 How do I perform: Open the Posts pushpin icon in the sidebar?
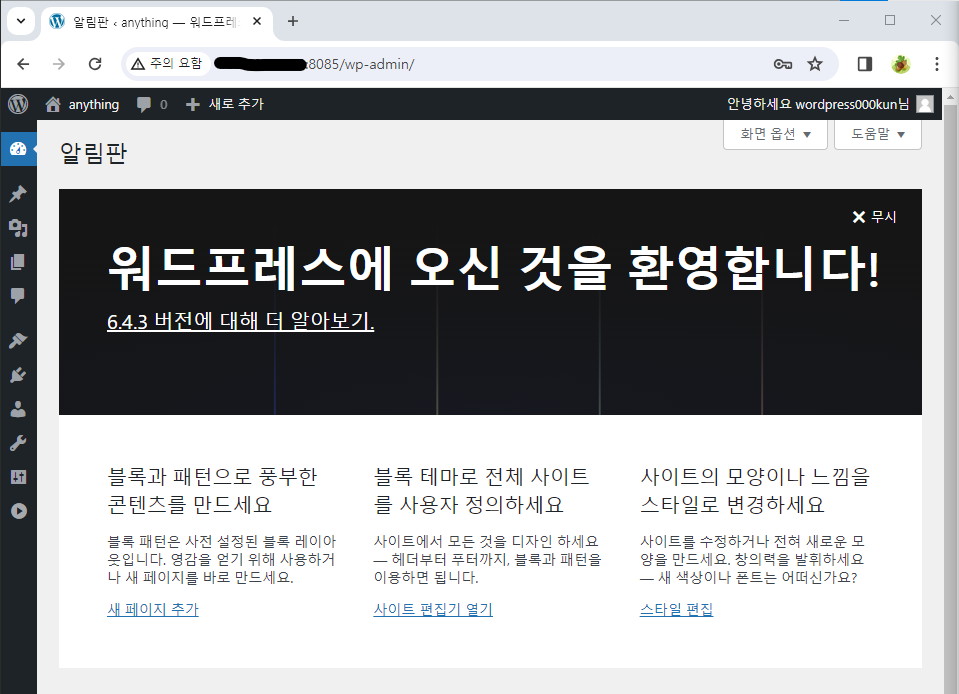click(18, 194)
